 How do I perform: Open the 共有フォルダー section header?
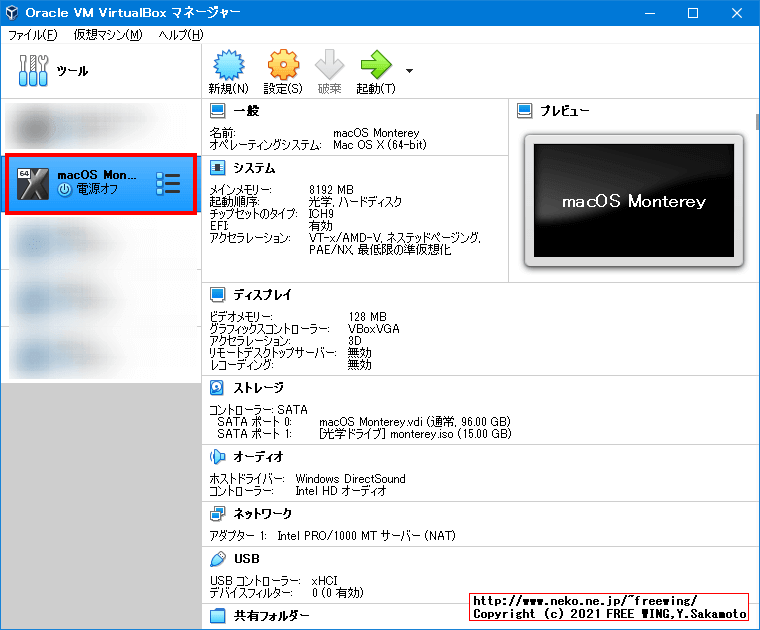coord(271,616)
